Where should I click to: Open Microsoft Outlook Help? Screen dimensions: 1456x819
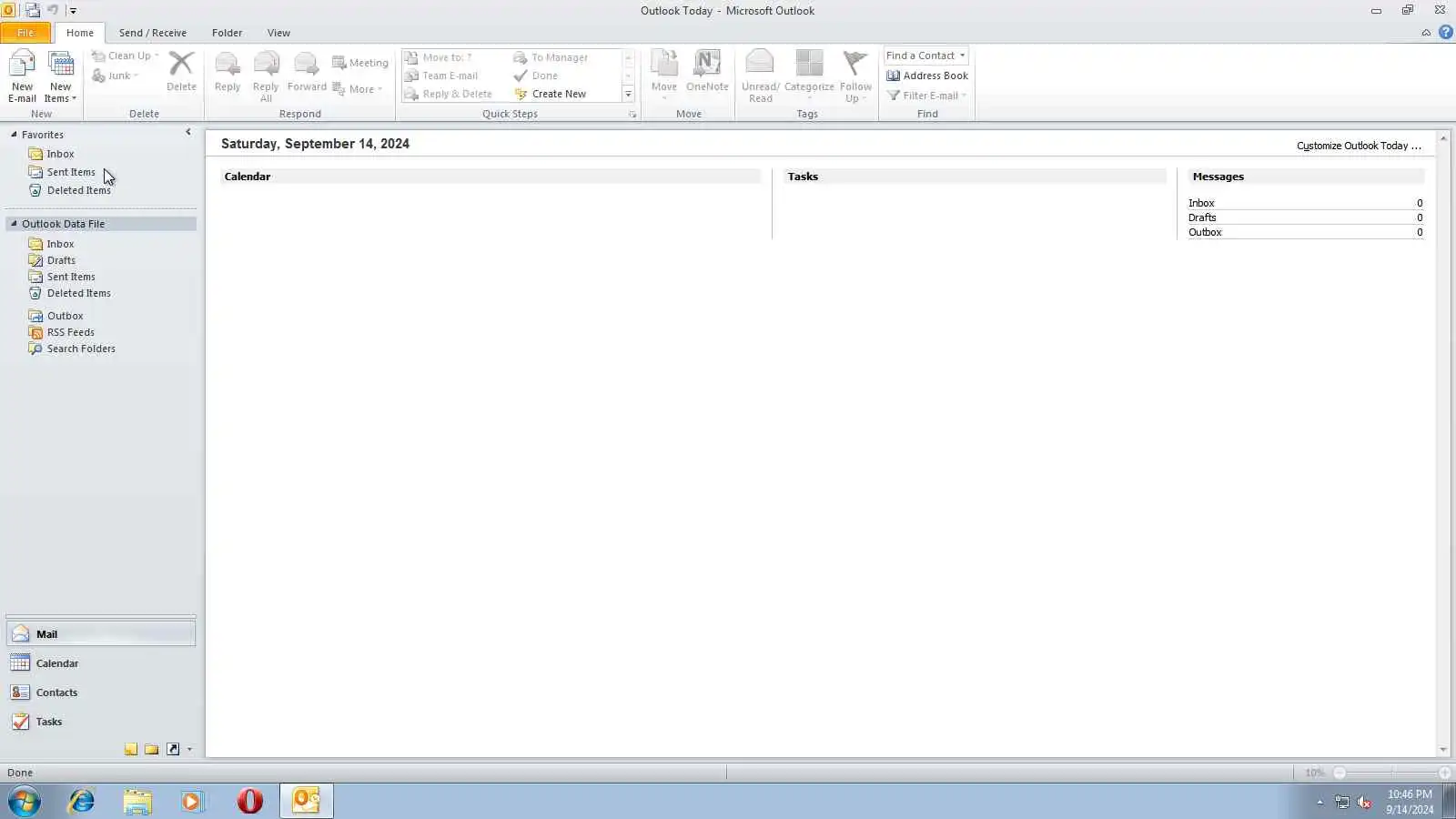1446,33
